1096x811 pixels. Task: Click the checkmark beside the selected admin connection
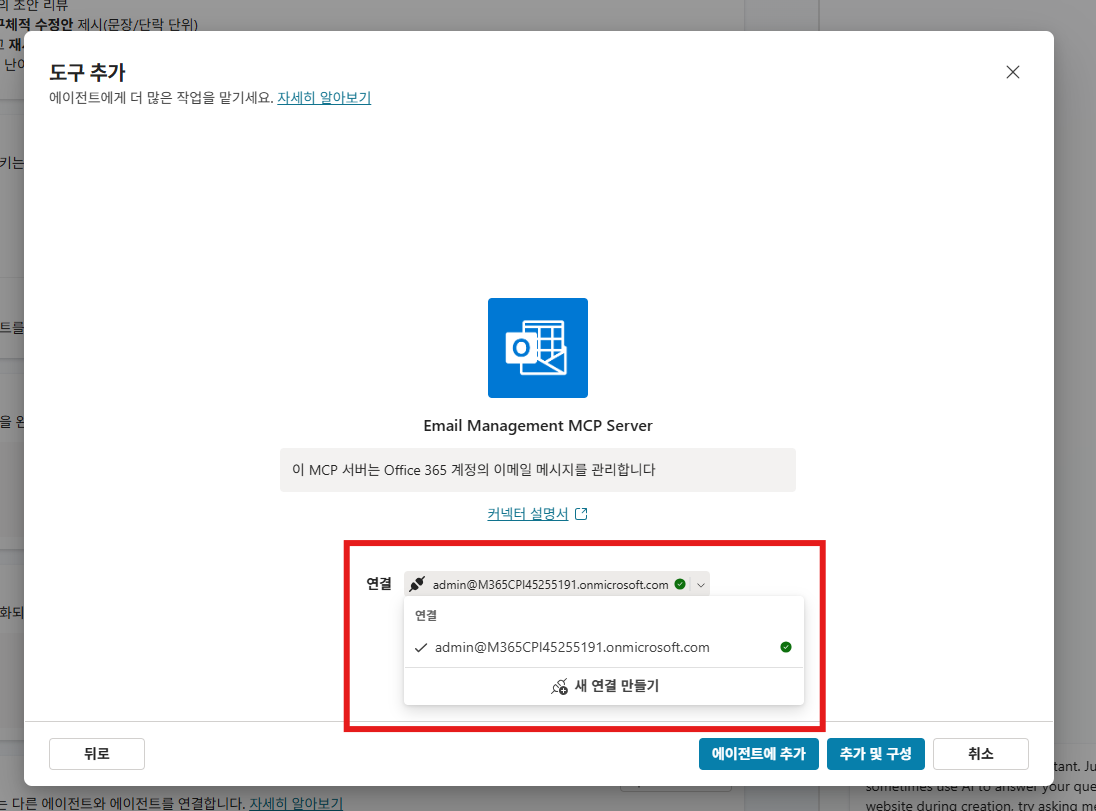(420, 647)
